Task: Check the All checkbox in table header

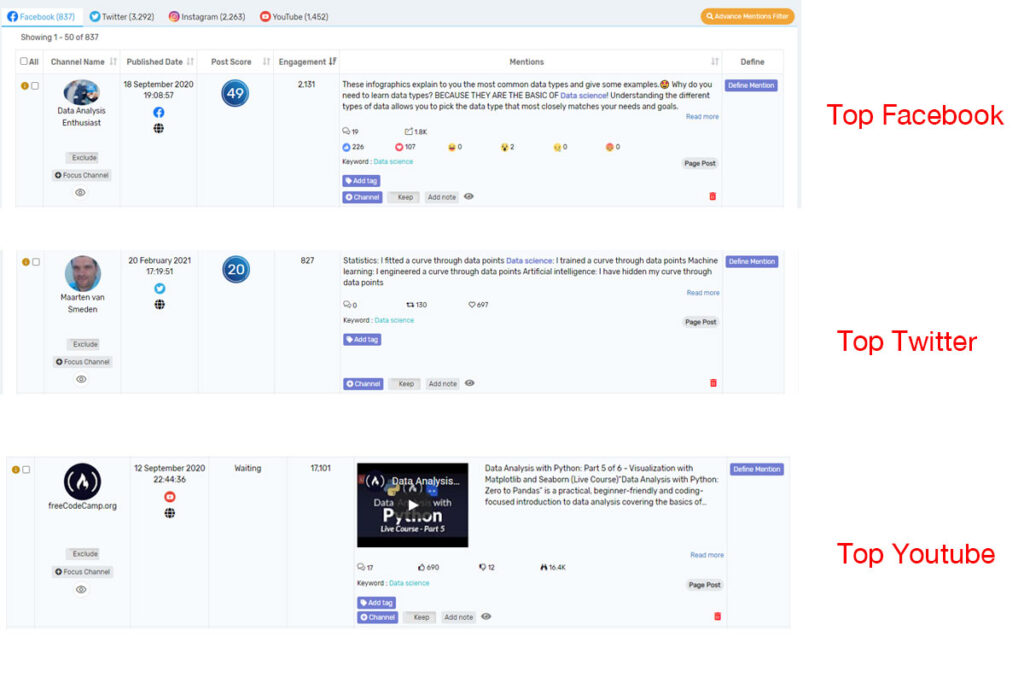Action: click(x=25, y=62)
